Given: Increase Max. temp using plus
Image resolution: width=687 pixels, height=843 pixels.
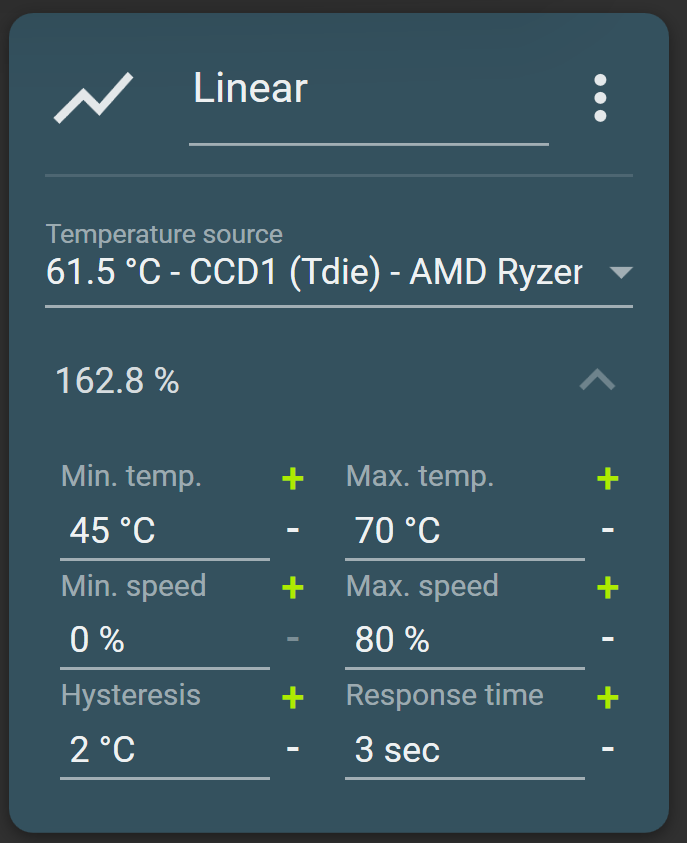Looking at the screenshot, I should pos(607,478).
